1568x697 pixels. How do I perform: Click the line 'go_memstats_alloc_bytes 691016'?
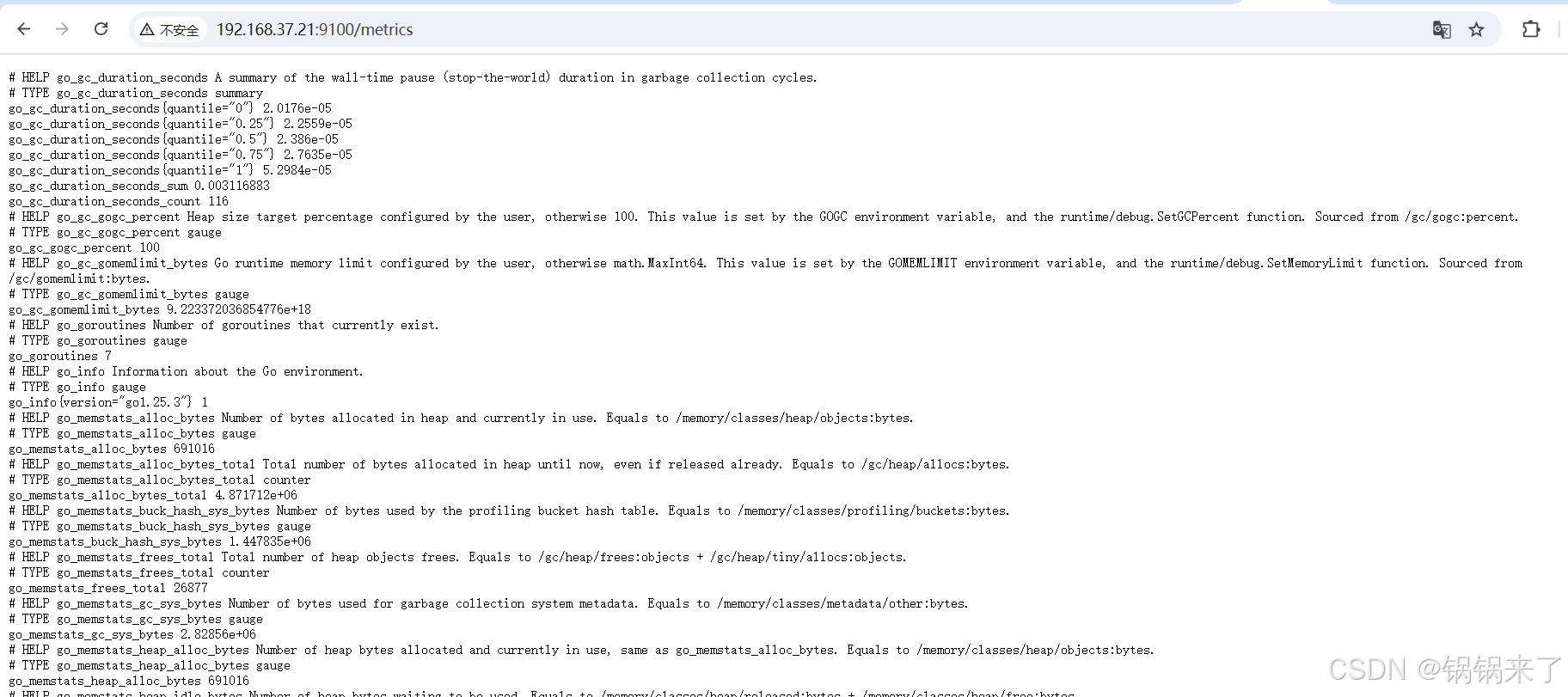point(112,449)
